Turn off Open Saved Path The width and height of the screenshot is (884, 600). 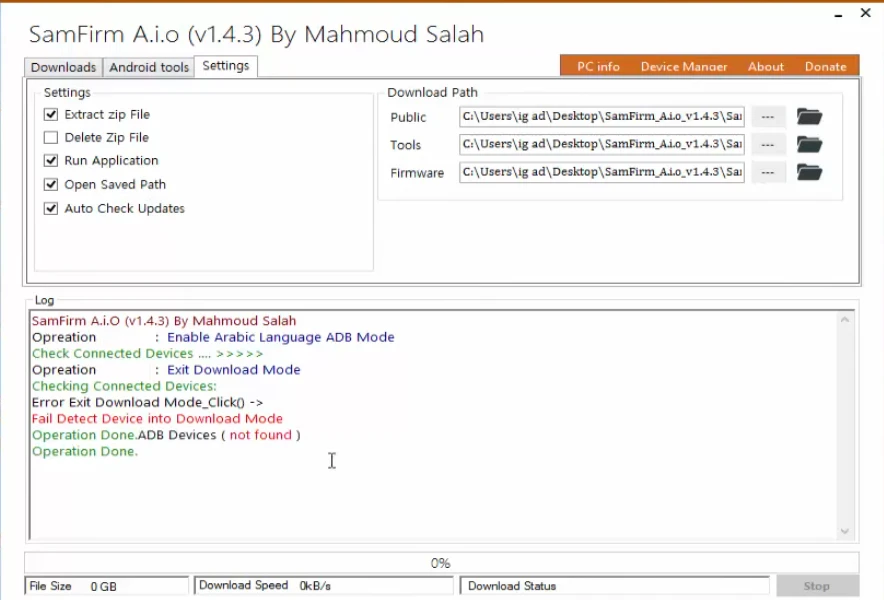pos(51,184)
